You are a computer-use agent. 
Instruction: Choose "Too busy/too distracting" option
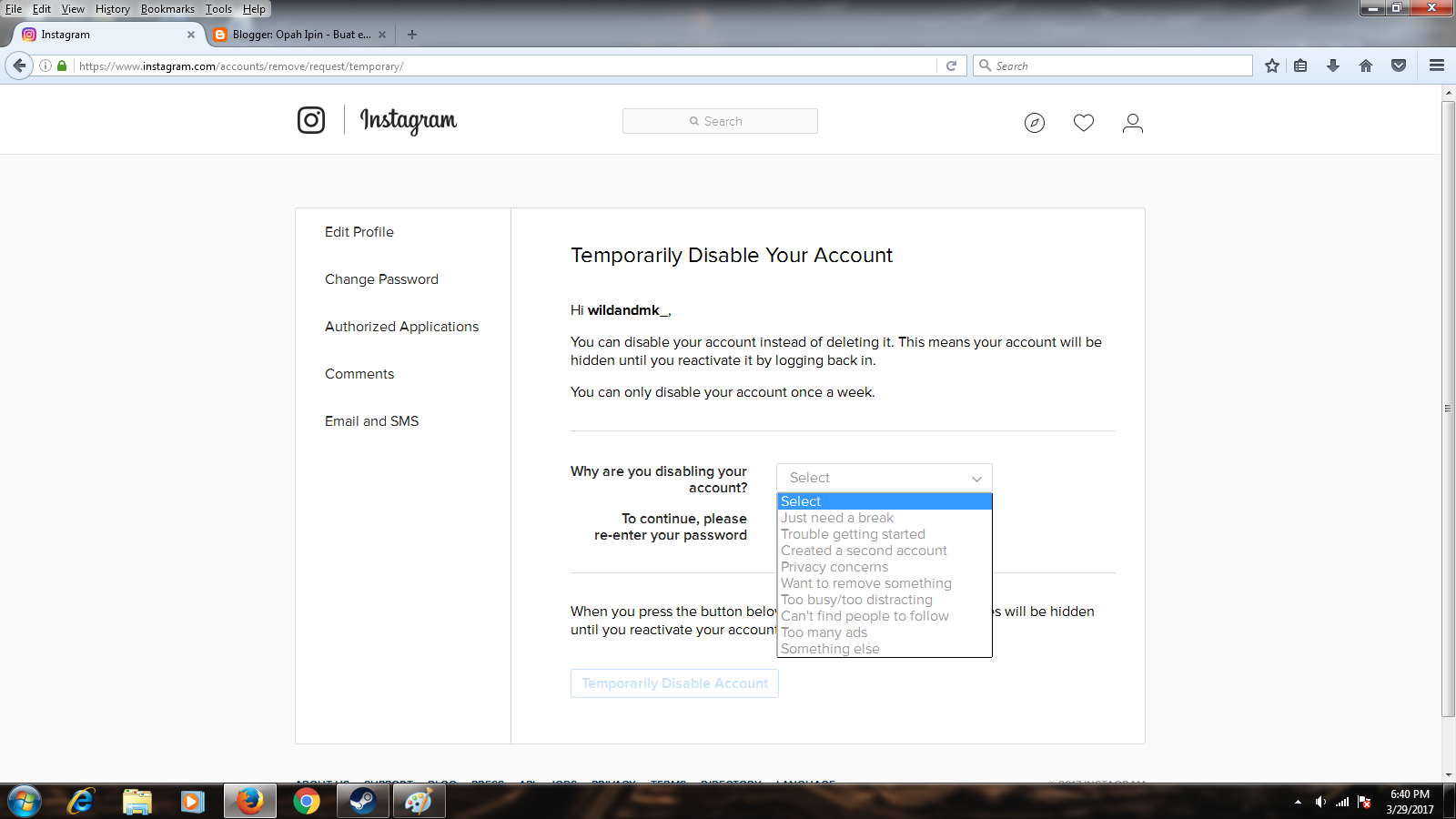pos(885,600)
